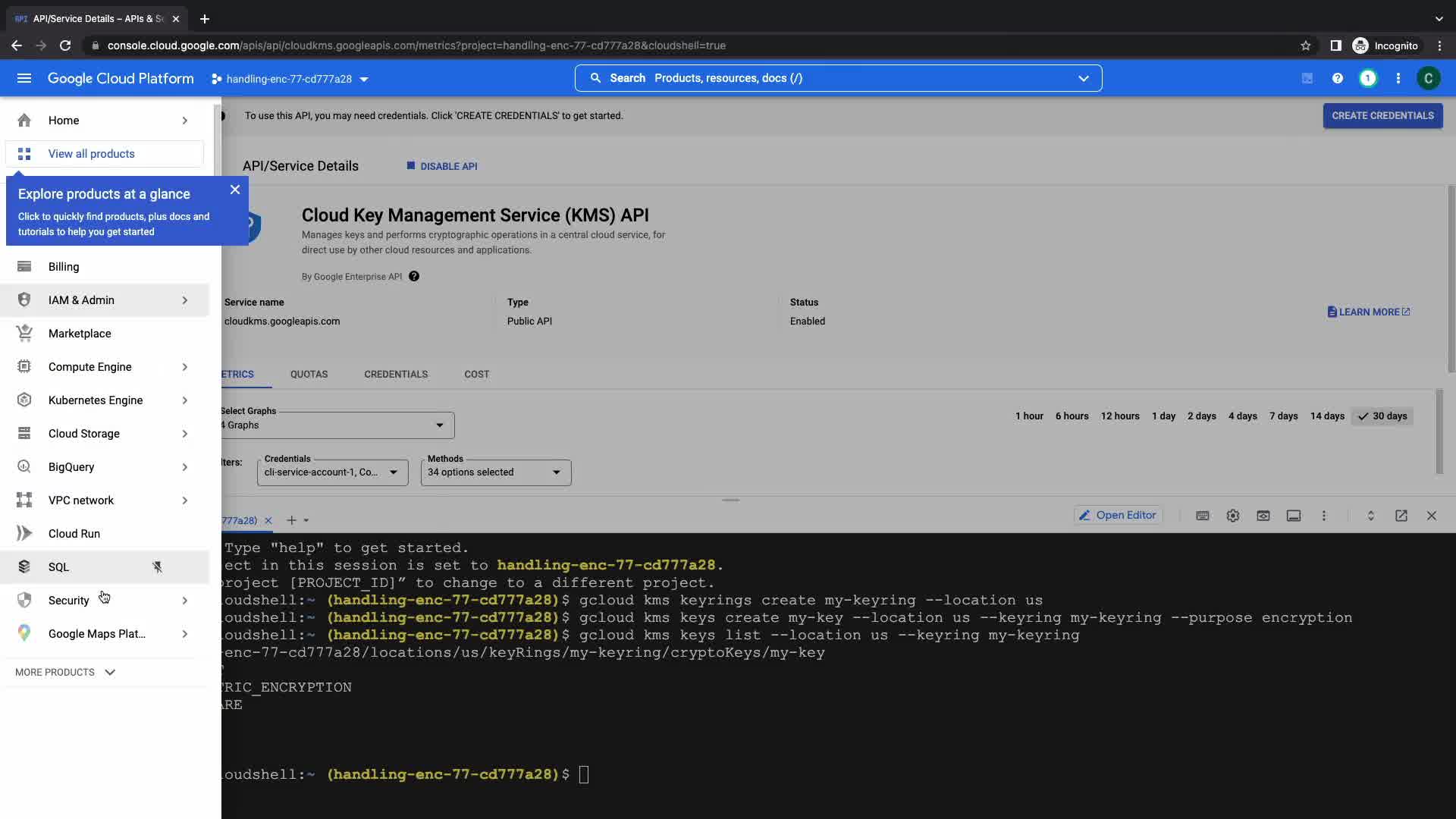Open the Security menu icon
Screen dimensions: 1456x819
tap(24, 600)
